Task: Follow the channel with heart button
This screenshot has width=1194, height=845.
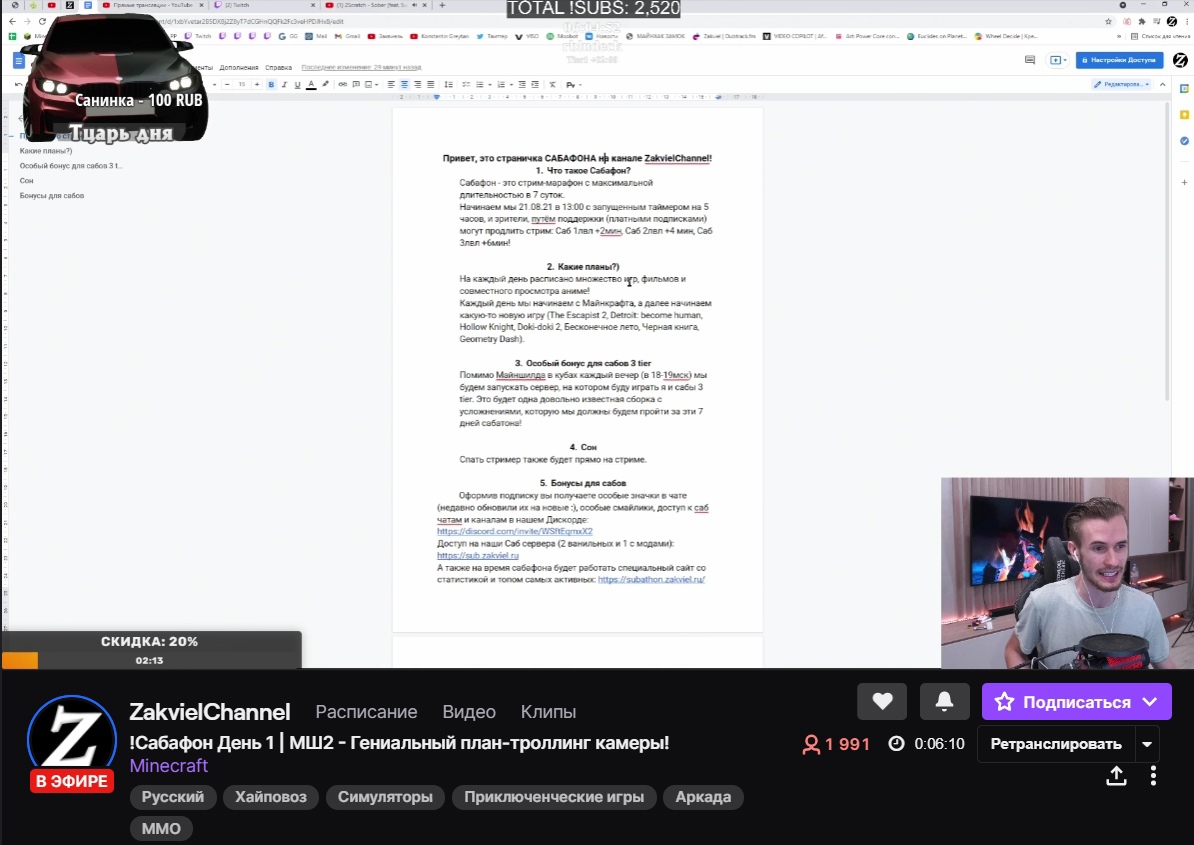Action: coord(882,701)
